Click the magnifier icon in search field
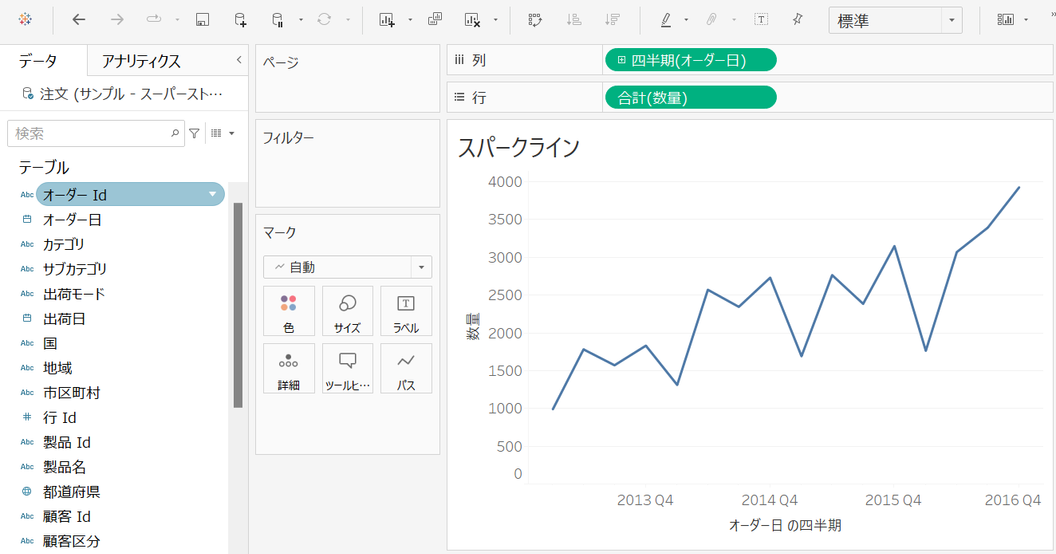 tap(174, 133)
